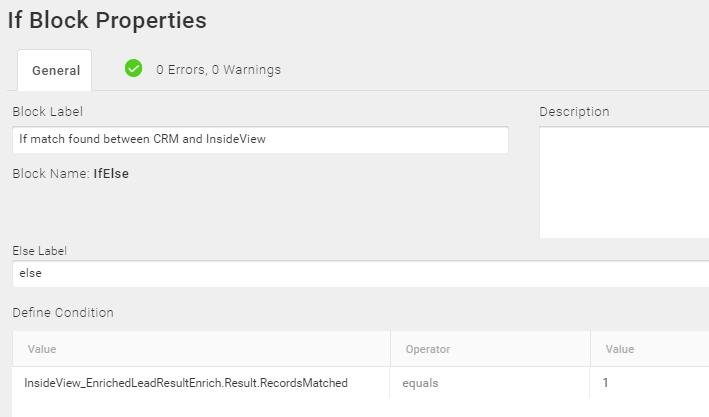Click the first Value column header
This screenshot has width=709, height=417.
point(201,349)
